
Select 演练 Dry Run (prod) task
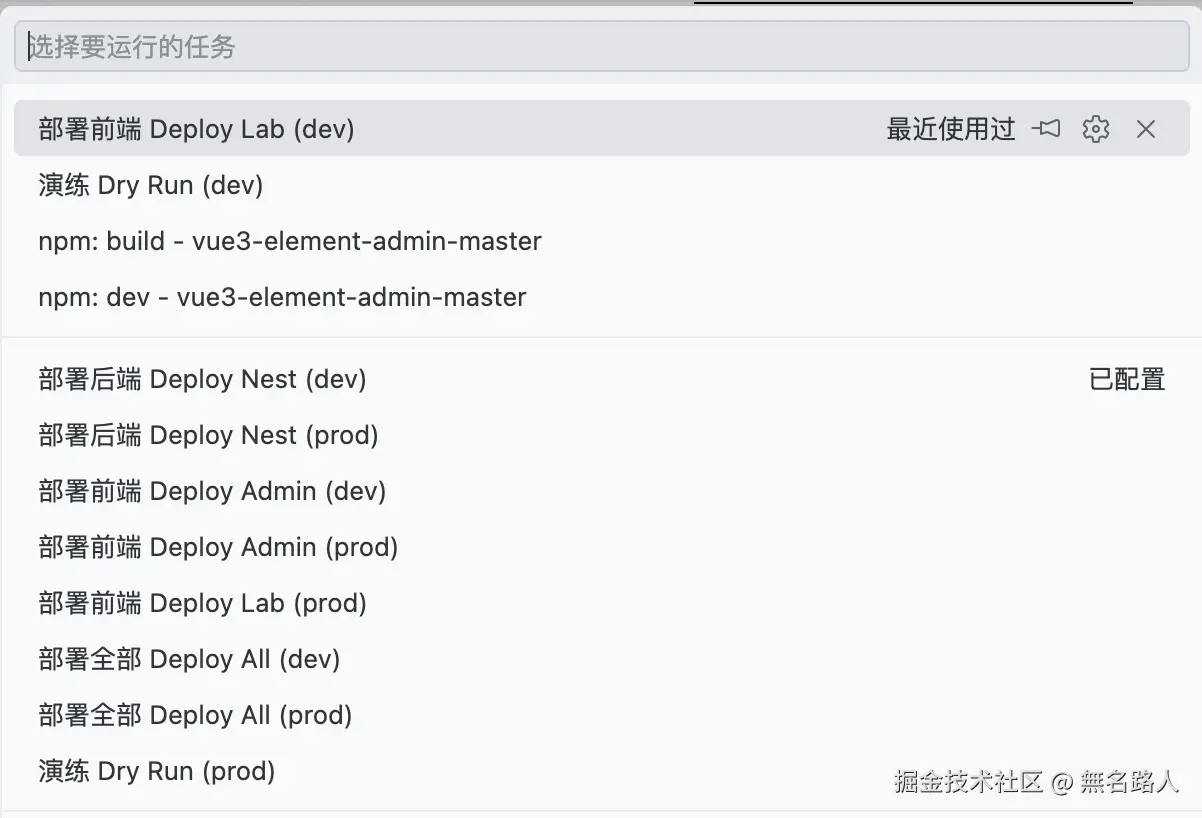[x=157, y=771]
